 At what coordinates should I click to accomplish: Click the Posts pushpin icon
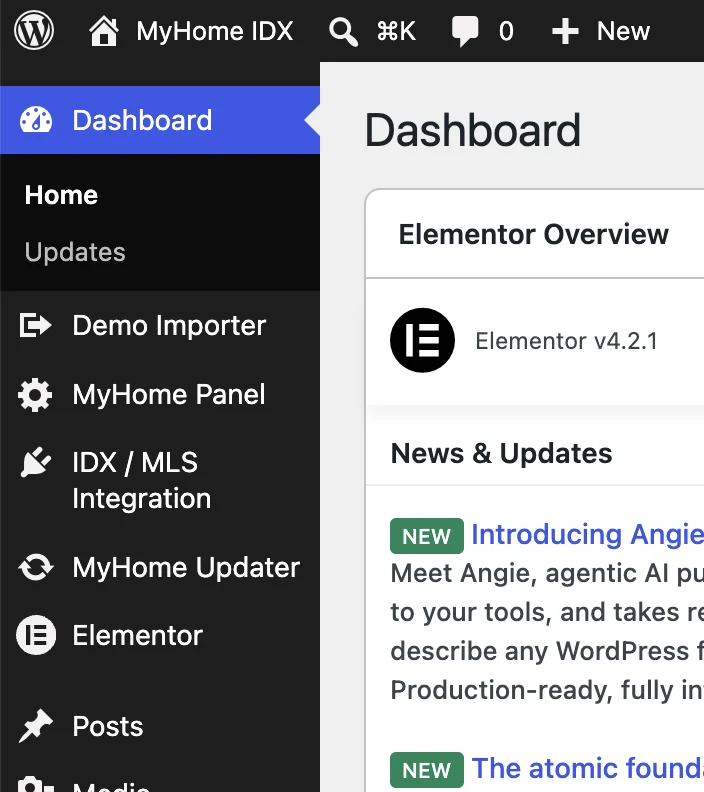[35, 726]
